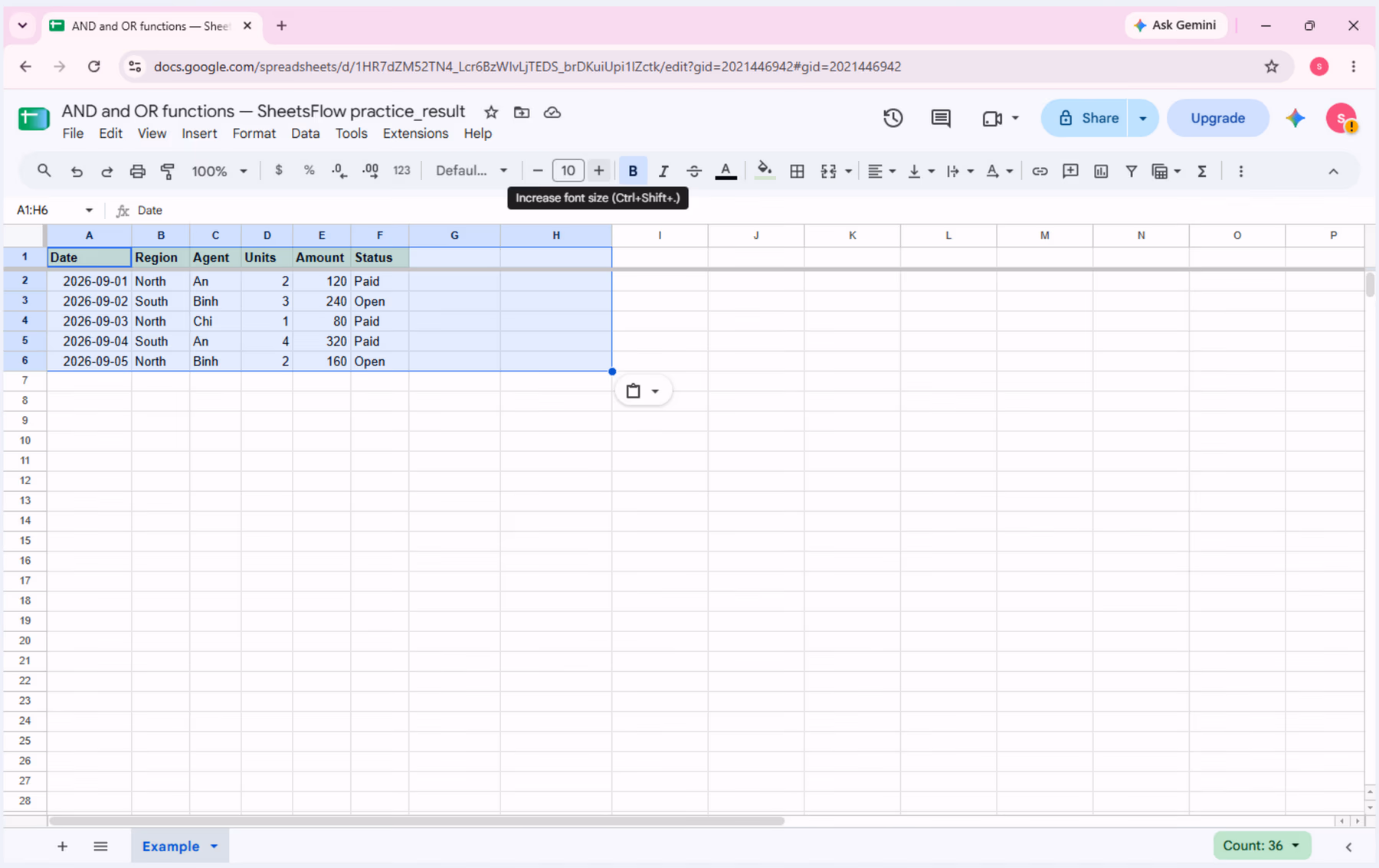The image size is (1379, 868).
Task: Open the text color picker
Action: click(726, 171)
